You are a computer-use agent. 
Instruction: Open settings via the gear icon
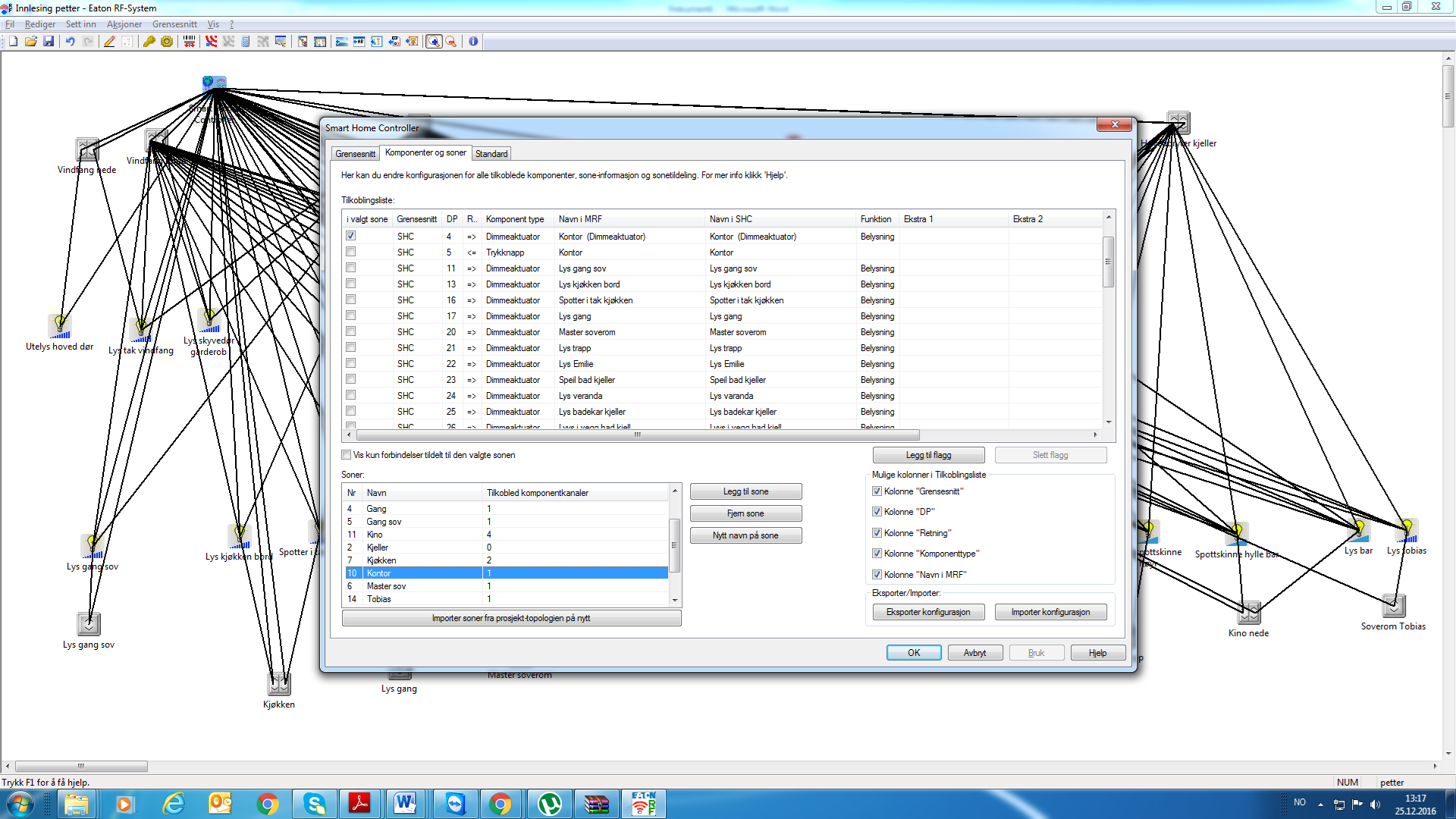tap(167, 42)
